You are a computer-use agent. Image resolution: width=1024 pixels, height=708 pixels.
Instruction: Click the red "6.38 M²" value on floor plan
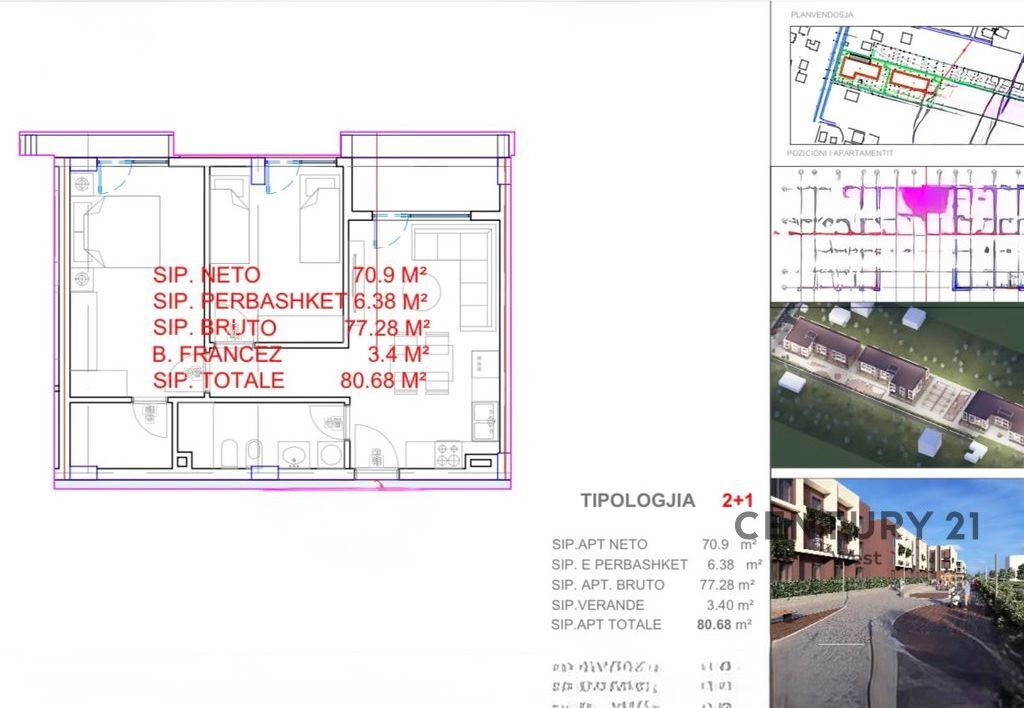click(x=391, y=301)
